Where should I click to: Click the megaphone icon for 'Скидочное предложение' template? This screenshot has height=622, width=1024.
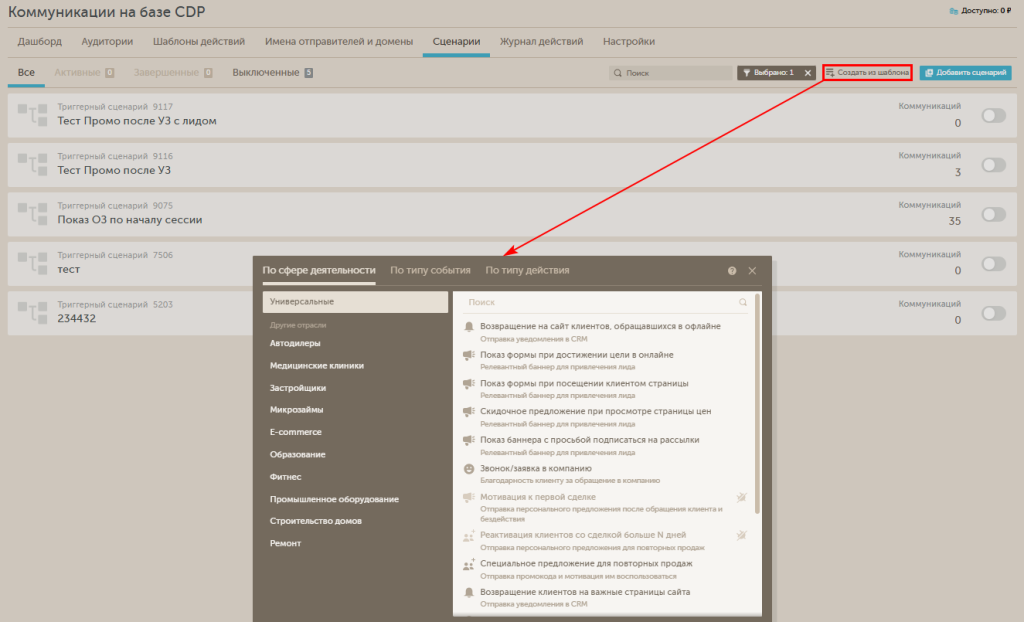click(468, 412)
